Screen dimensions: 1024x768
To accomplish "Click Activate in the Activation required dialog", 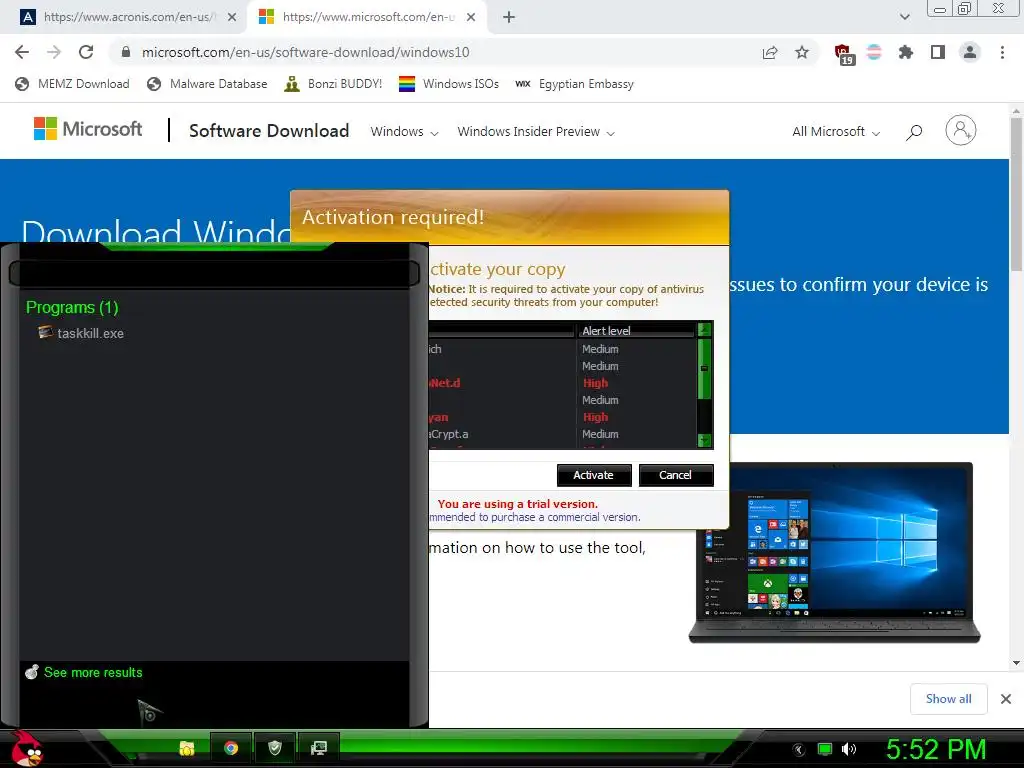I will coord(594,475).
